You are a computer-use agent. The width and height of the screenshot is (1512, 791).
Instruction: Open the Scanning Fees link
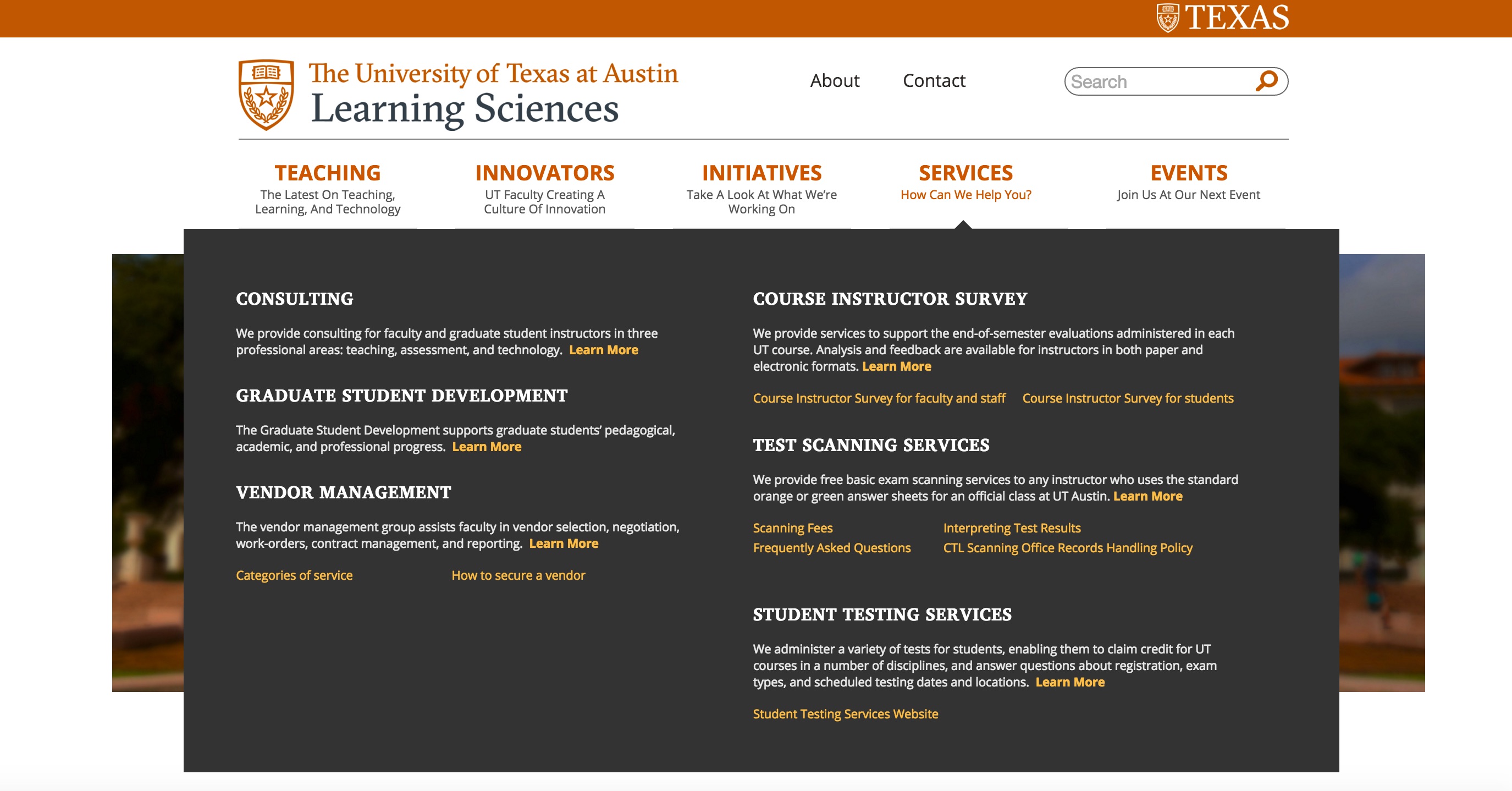(x=792, y=528)
